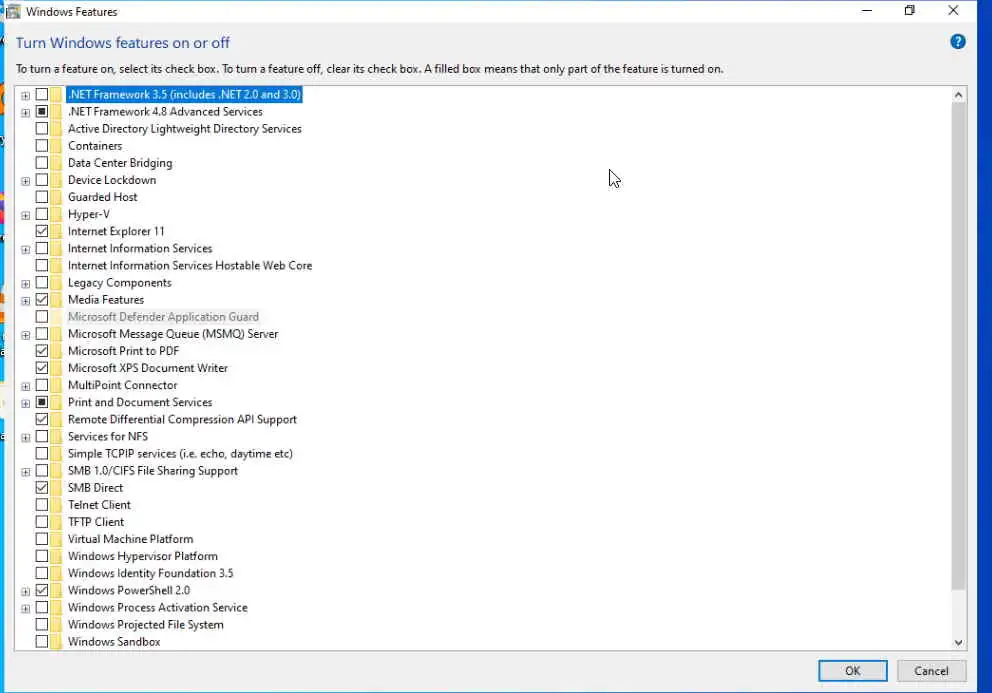Select the folder icon next to Media Features
The height and width of the screenshot is (693, 992).
[x=56, y=299]
